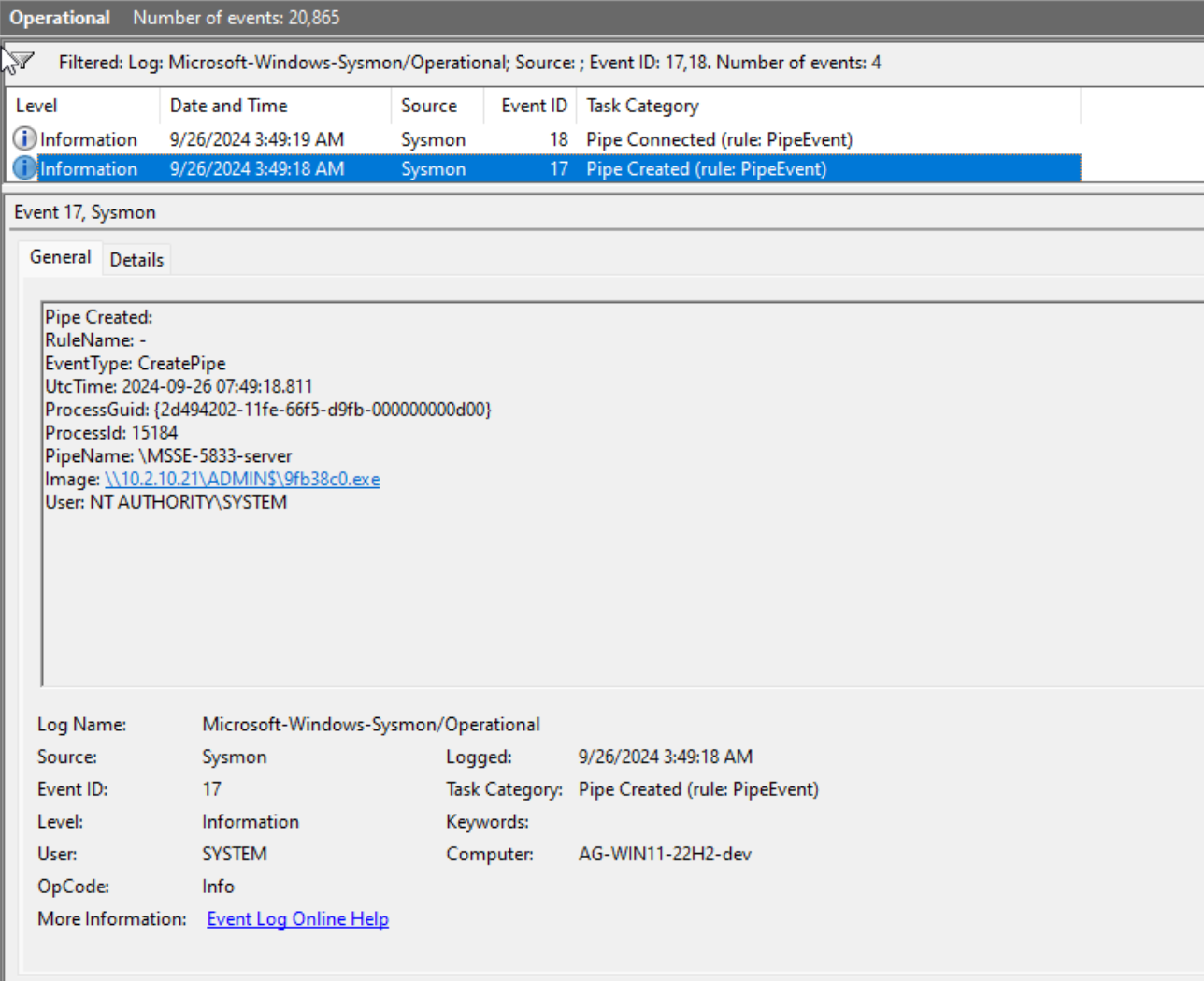1204x981 pixels.
Task: Open Event Log Online Help link
Action: [297, 919]
